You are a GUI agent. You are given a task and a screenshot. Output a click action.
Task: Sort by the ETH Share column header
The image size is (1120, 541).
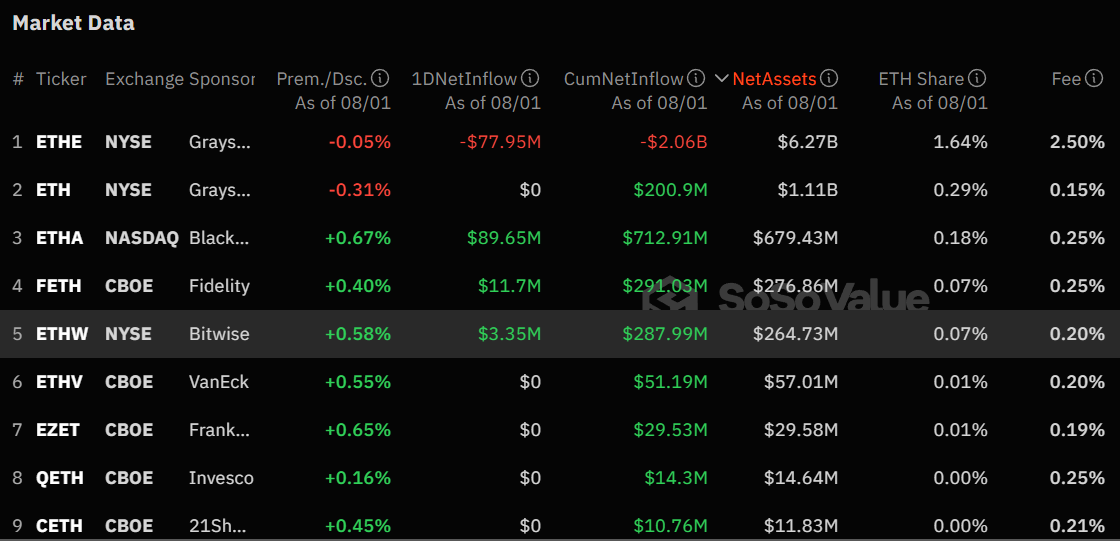pyautogui.click(x=921, y=79)
